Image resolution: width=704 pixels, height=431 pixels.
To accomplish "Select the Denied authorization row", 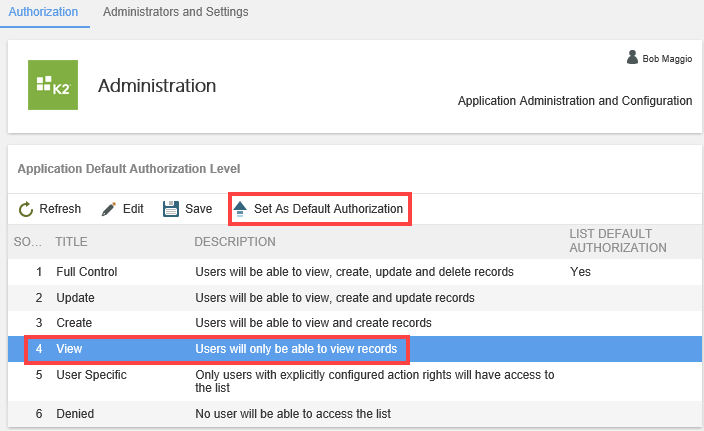I will pyautogui.click(x=74, y=413).
